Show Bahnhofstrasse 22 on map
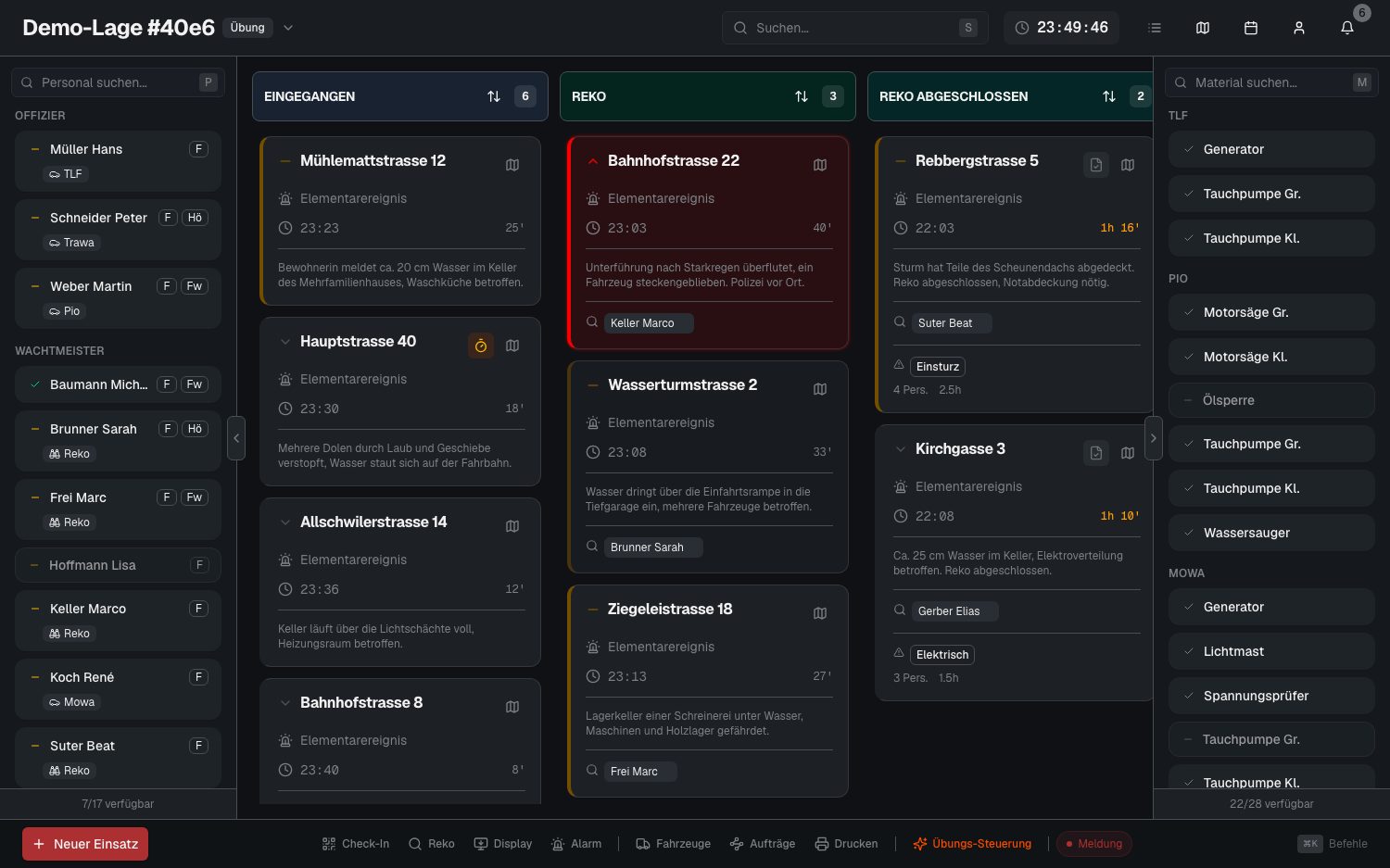 click(820, 165)
